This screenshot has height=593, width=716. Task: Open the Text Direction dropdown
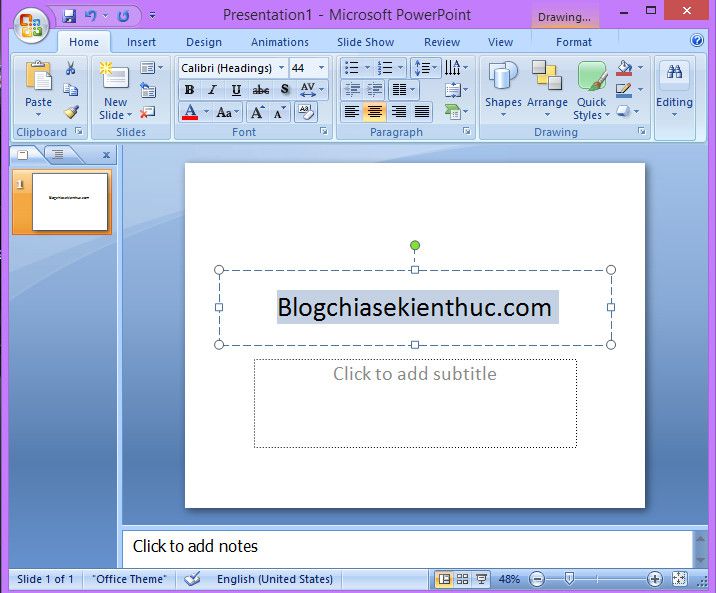pos(456,68)
